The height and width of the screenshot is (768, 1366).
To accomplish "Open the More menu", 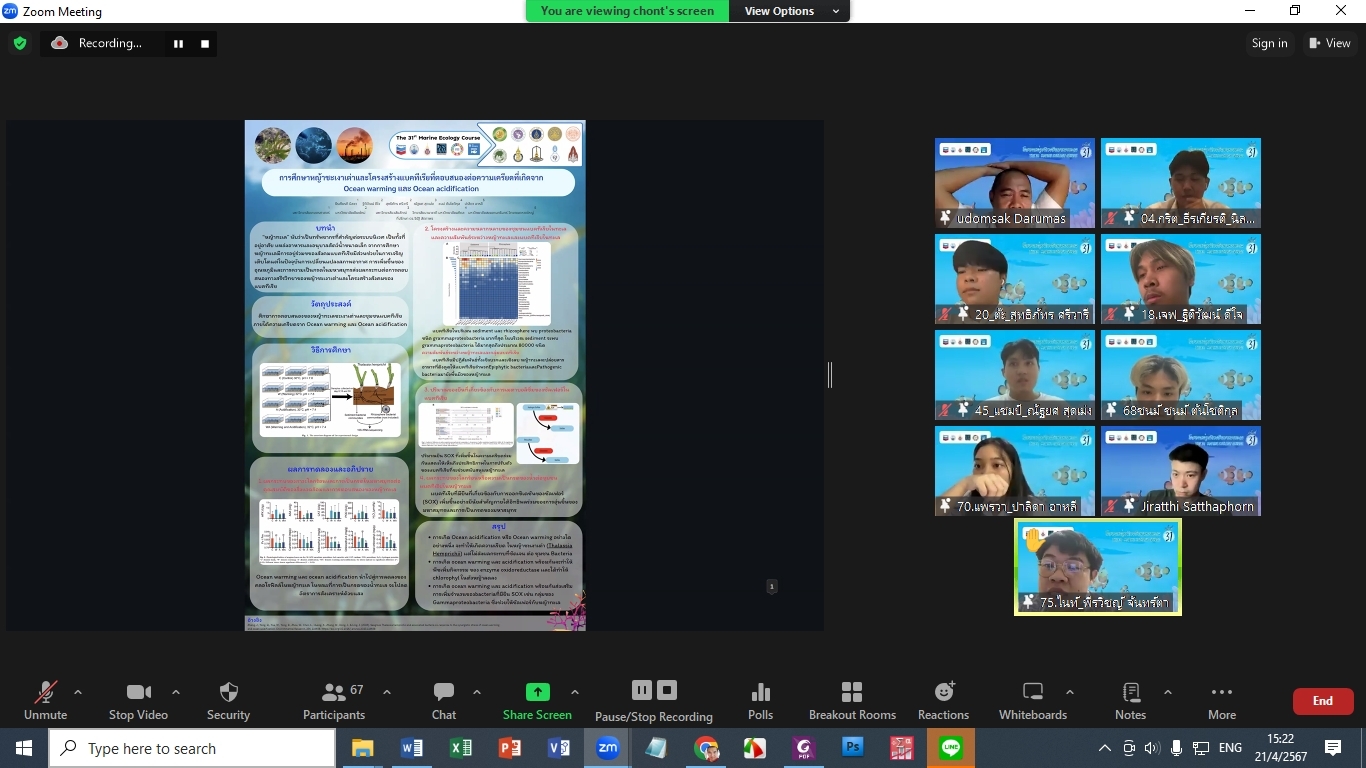I will 1221,693.
